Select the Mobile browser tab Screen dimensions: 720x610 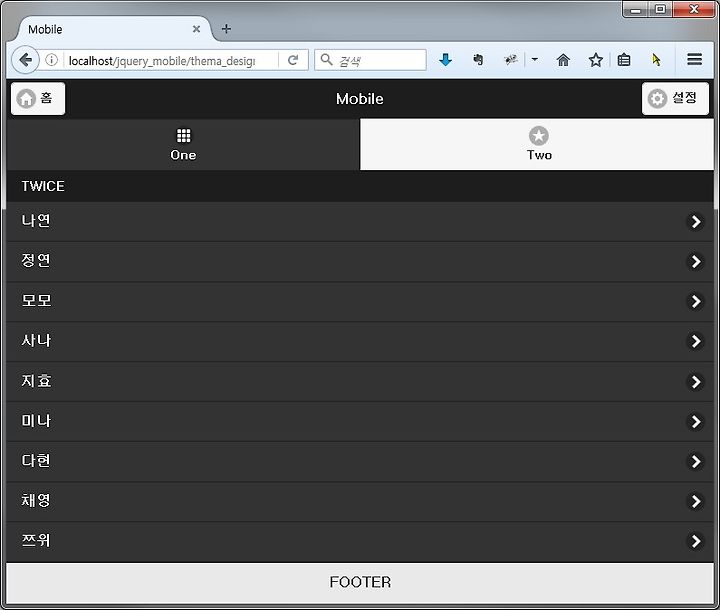coord(115,29)
